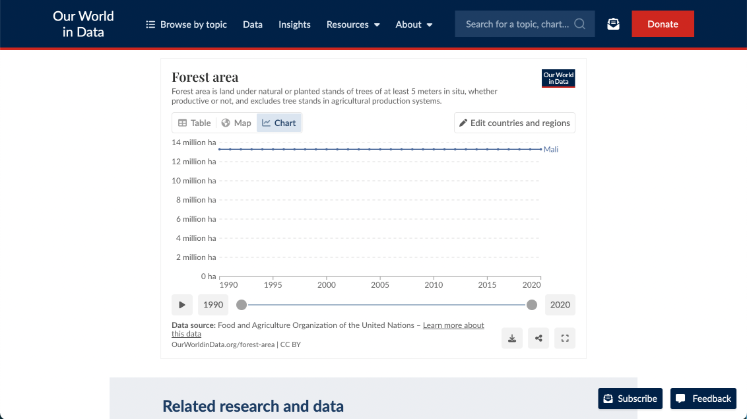
Task: Switch to the Table view
Action: 194,123
